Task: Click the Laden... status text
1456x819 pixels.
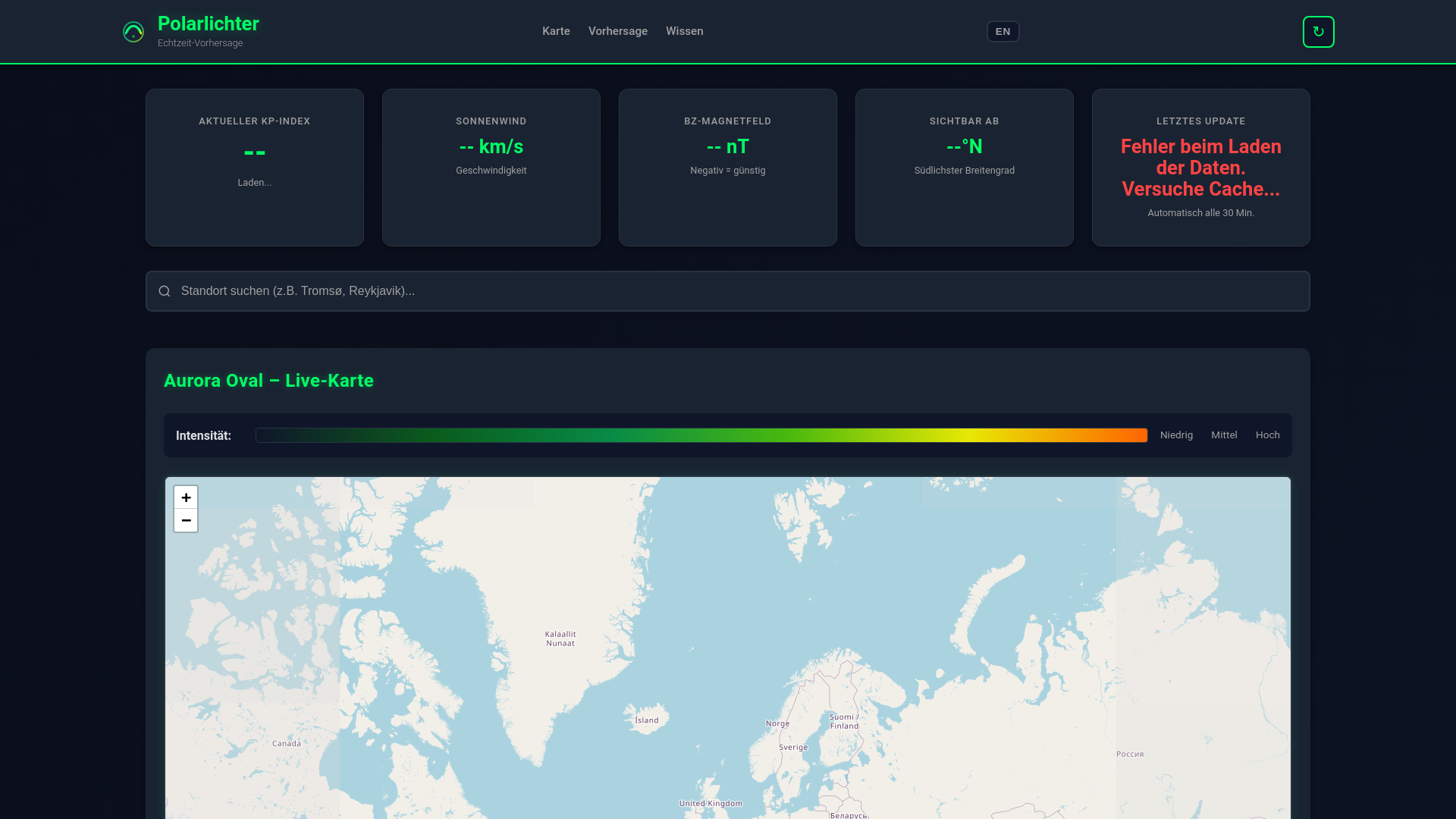Action: [255, 183]
